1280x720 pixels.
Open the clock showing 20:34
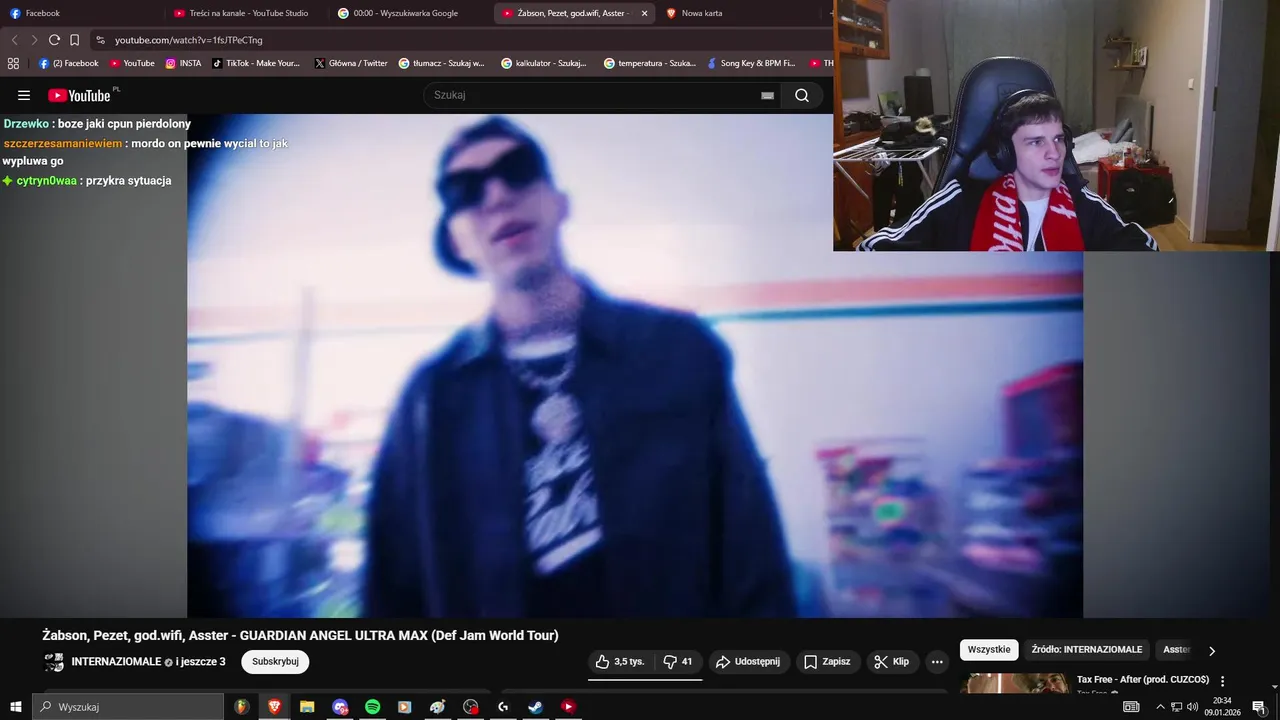1222,707
